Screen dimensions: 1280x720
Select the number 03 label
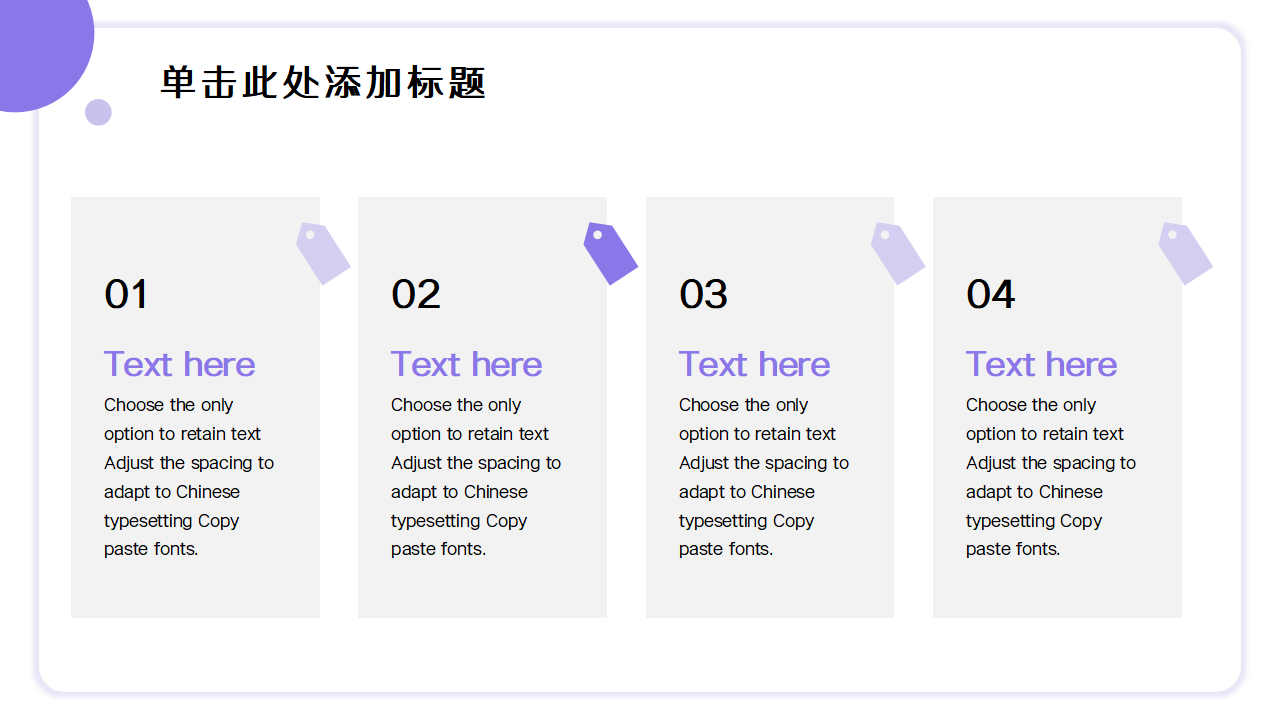(703, 295)
